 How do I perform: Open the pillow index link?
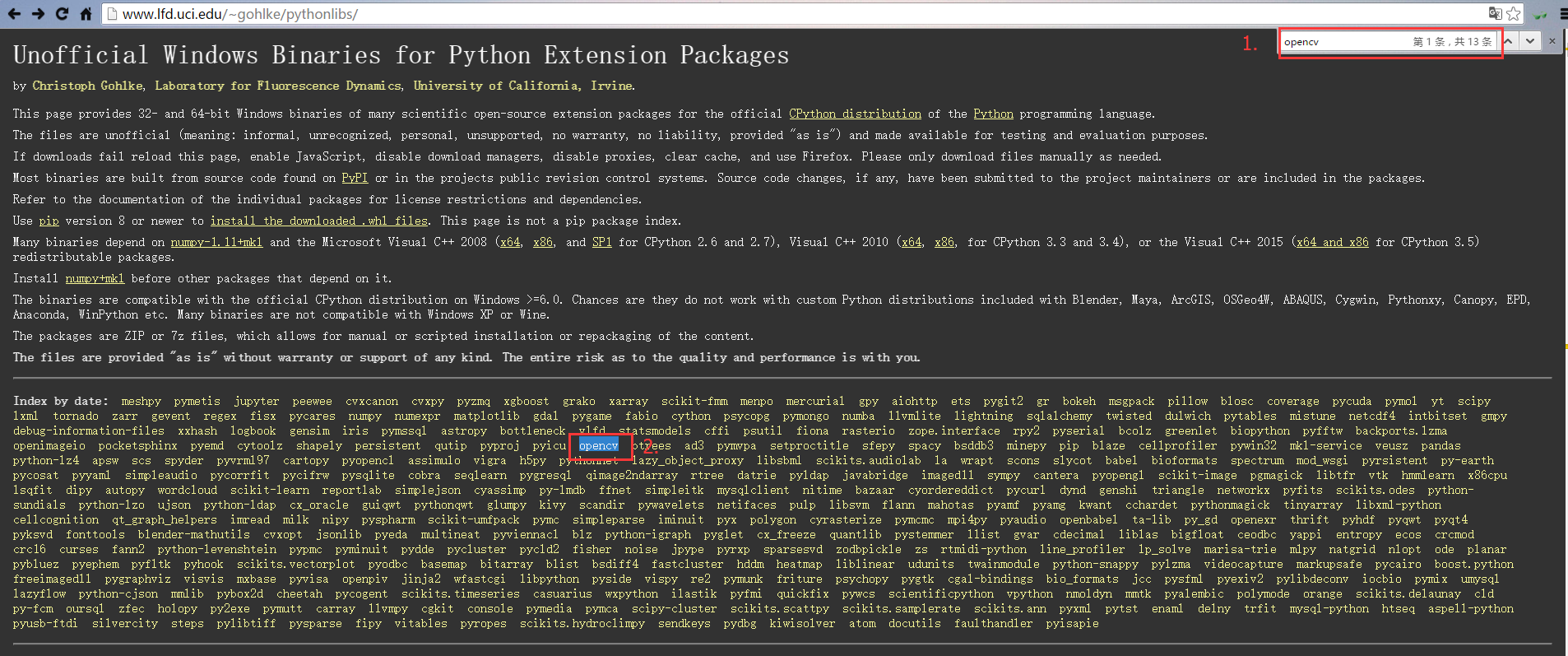click(1188, 401)
